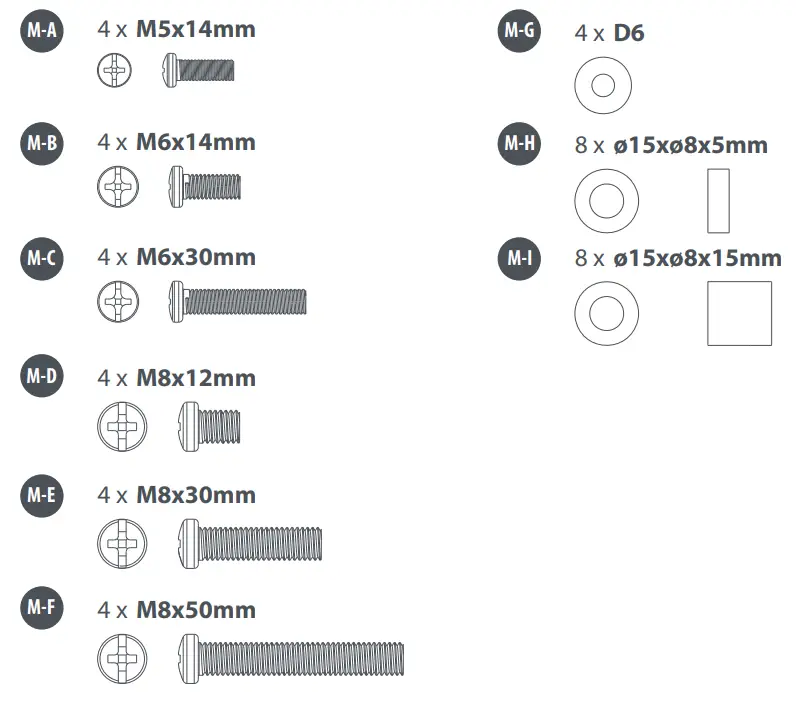804x705 pixels.
Task: Select the "8 x ø15xø8x15mm" text label
Action: (678, 259)
